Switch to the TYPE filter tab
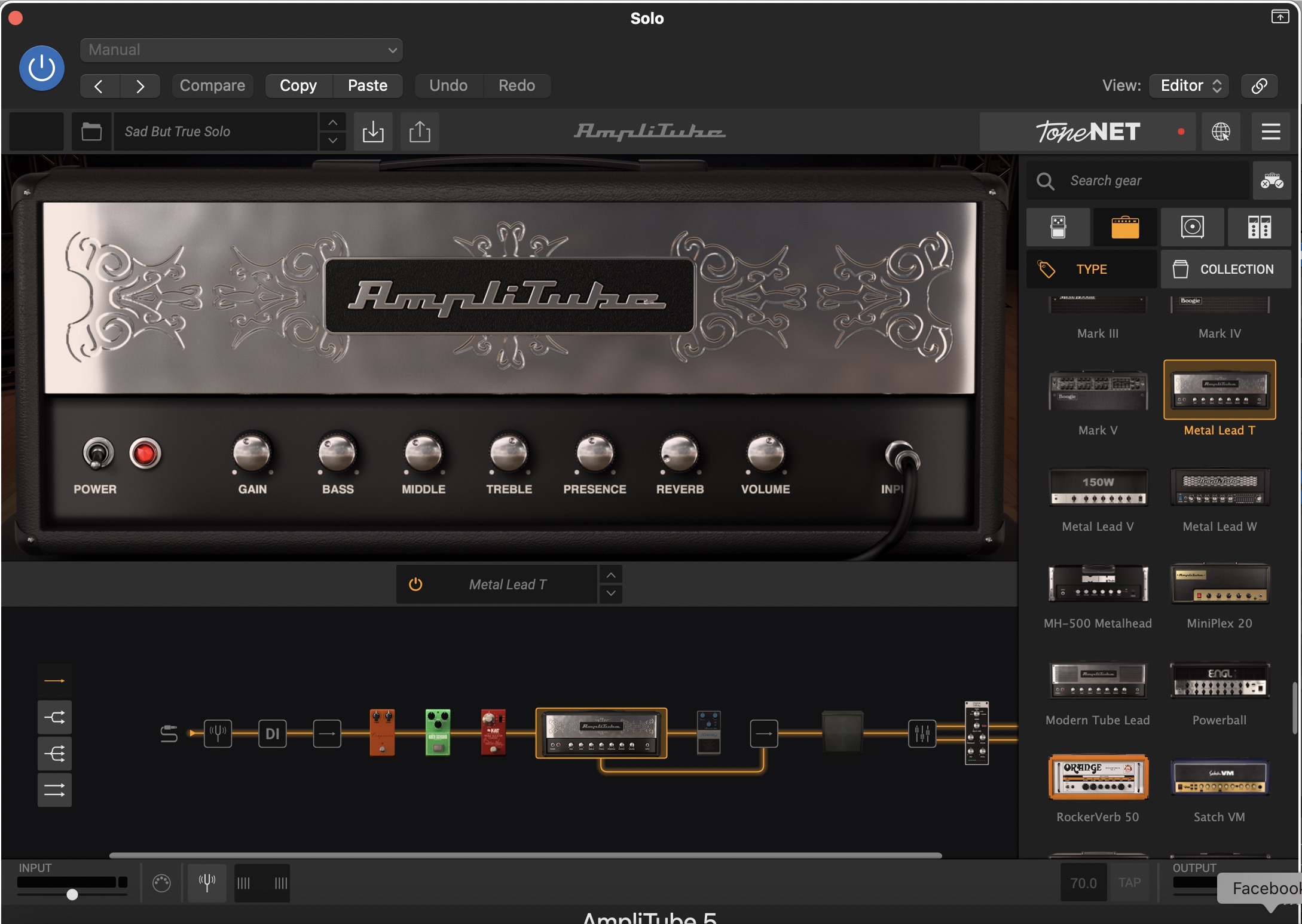This screenshot has height=924, width=1302. coord(1092,270)
